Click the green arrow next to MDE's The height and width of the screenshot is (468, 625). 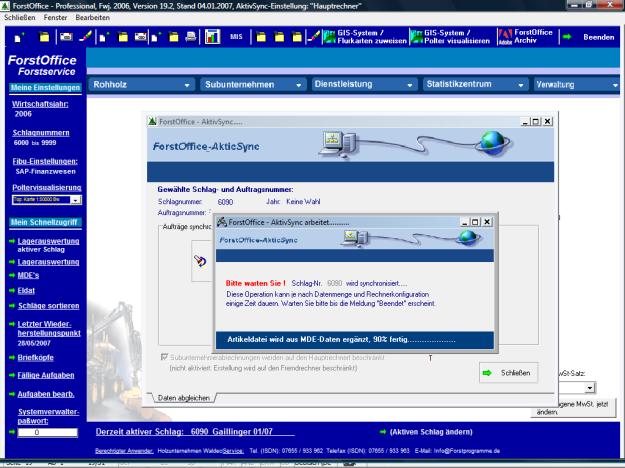coord(12,275)
